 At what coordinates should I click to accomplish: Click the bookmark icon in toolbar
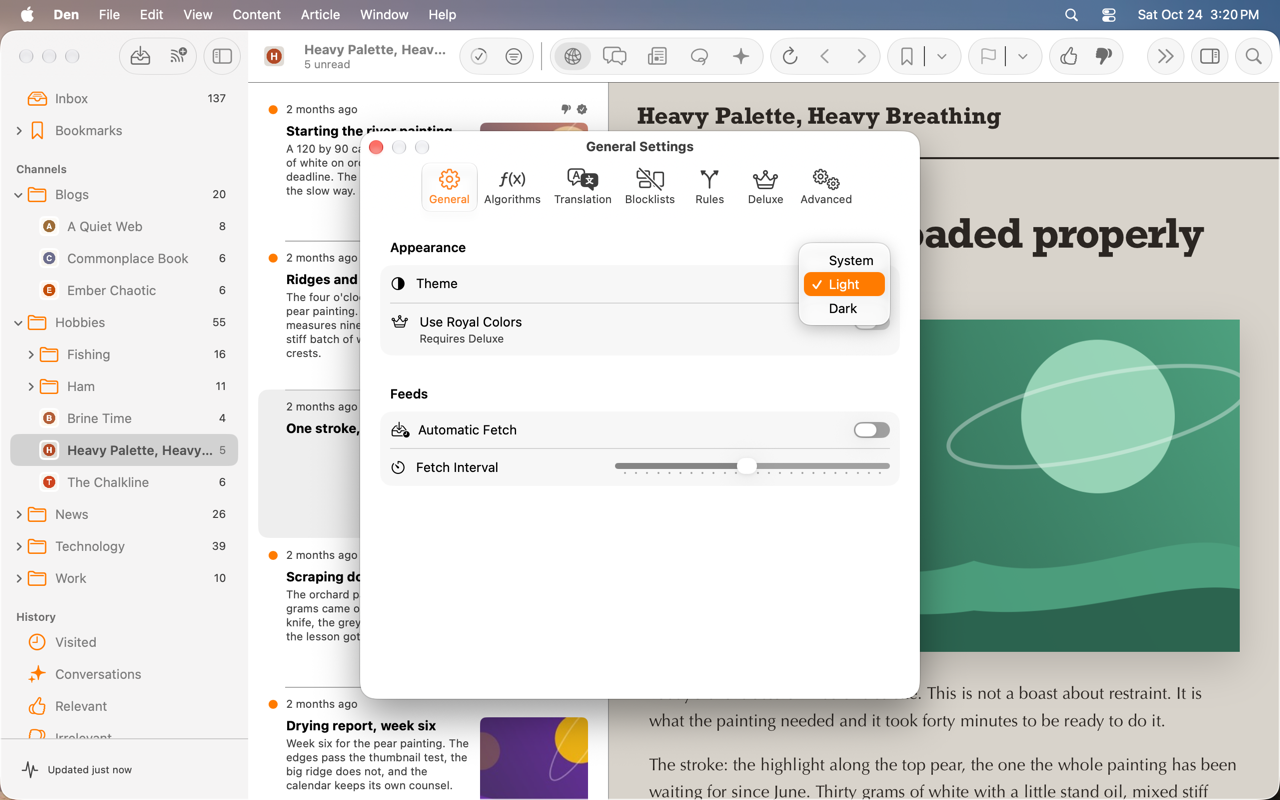[x=907, y=57]
